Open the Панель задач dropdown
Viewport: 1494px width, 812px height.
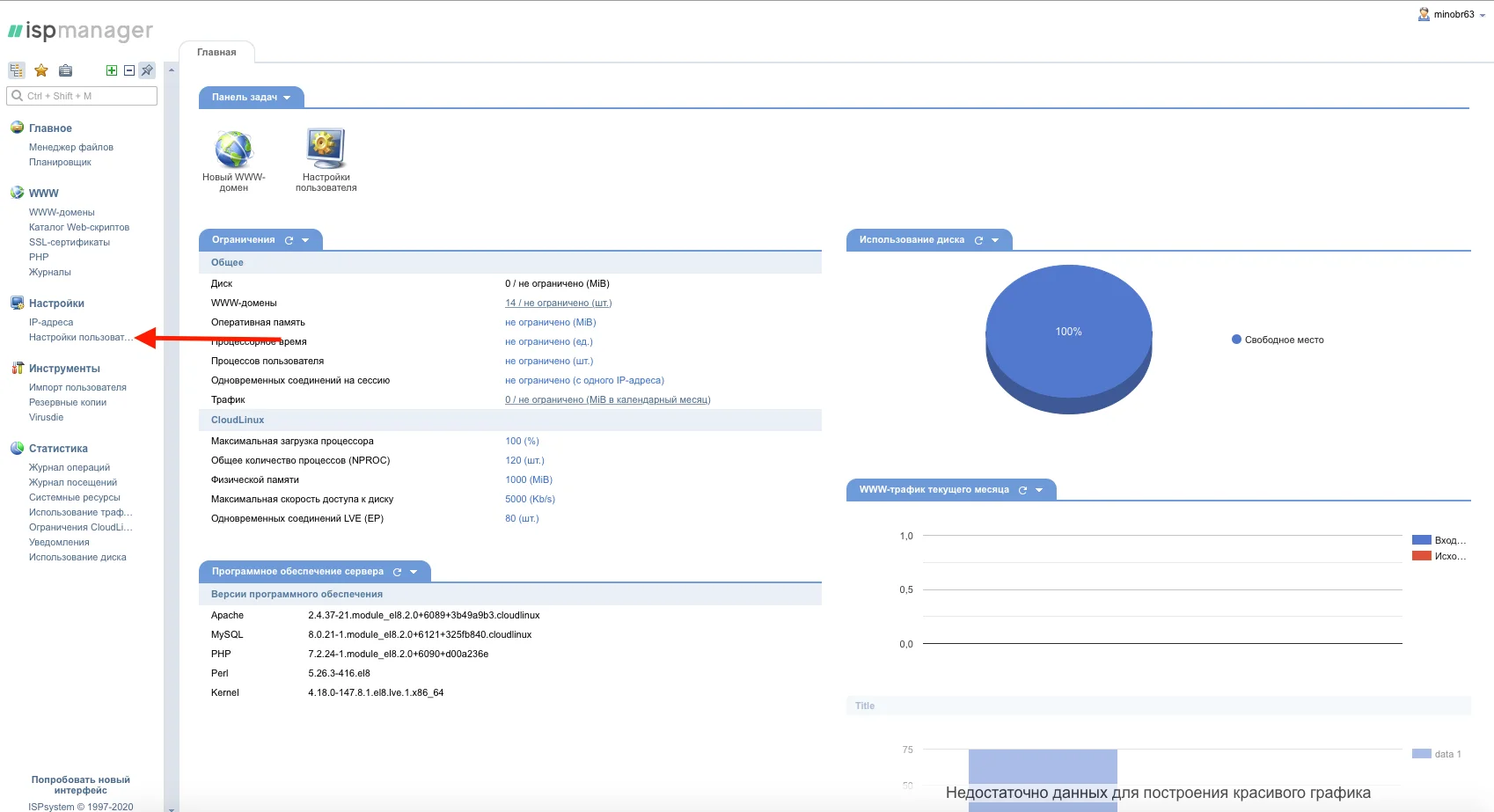(251, 98)
